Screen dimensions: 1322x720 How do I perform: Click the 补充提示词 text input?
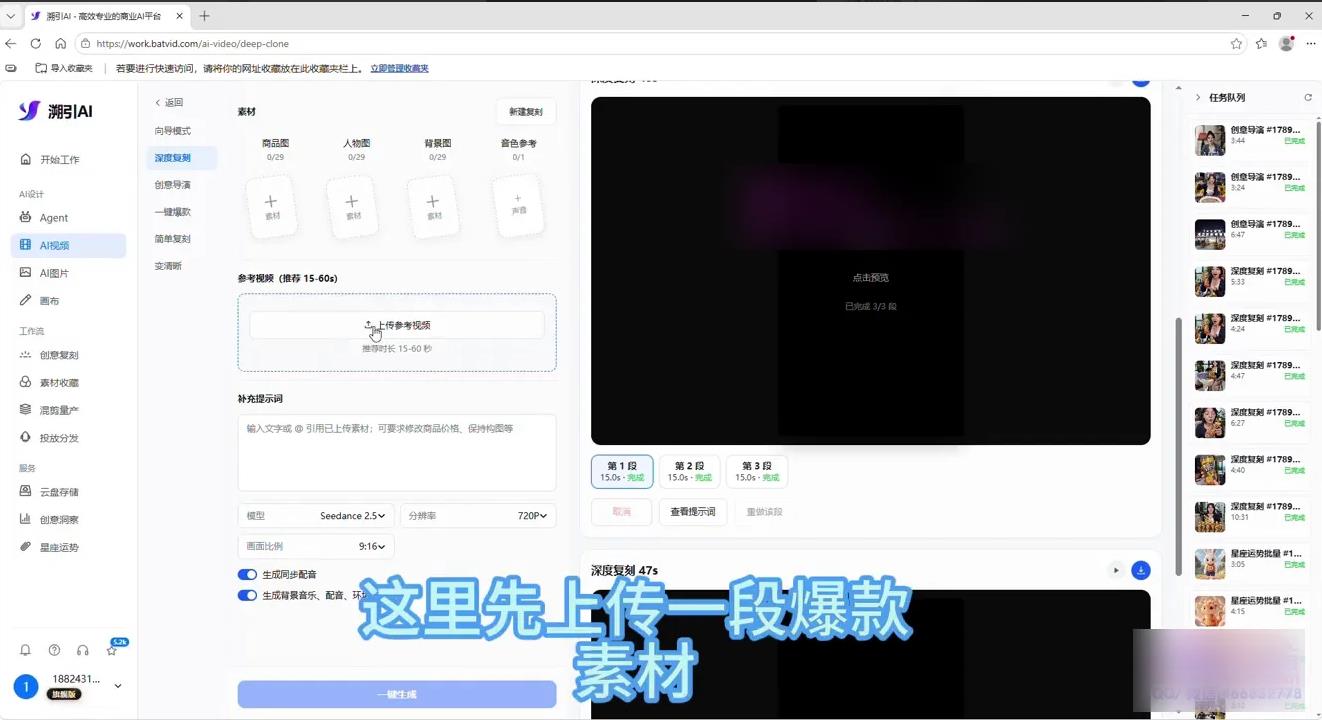point(397,453)
